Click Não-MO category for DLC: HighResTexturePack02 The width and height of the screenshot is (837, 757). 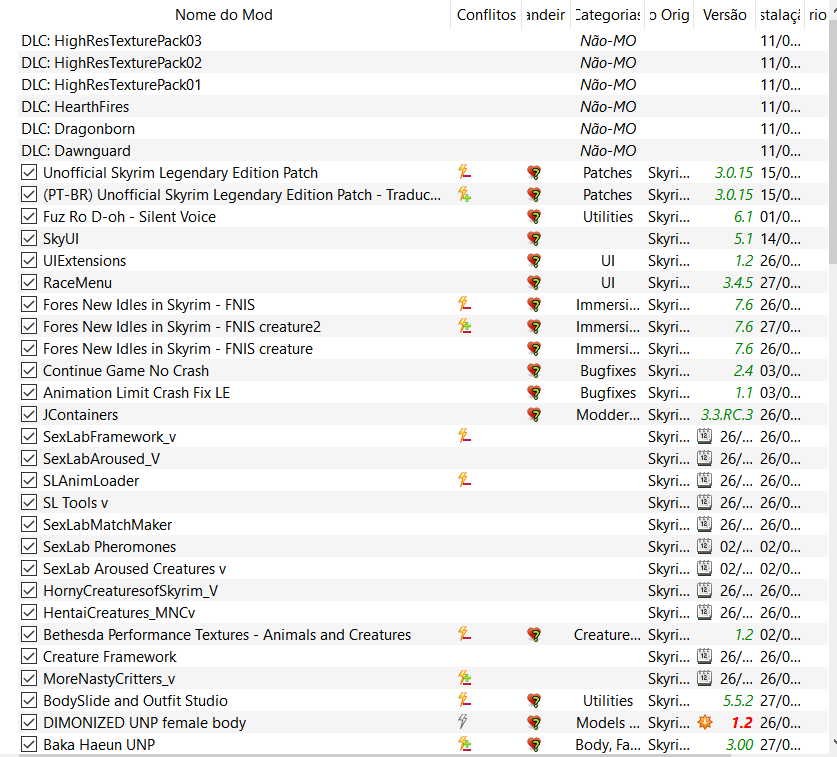click(x=608, y=62)
